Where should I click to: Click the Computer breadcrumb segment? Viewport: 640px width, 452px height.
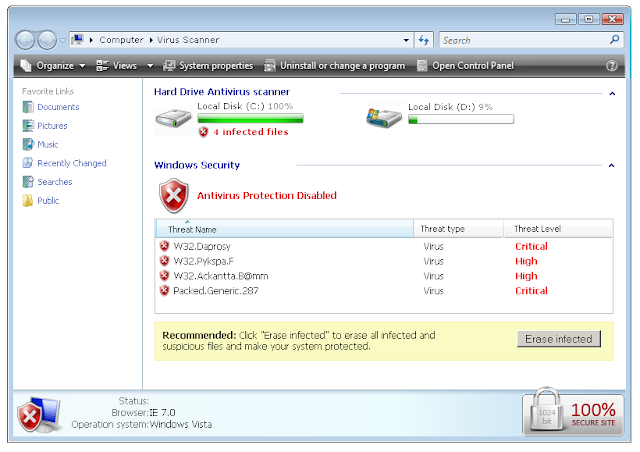point(121,40)
